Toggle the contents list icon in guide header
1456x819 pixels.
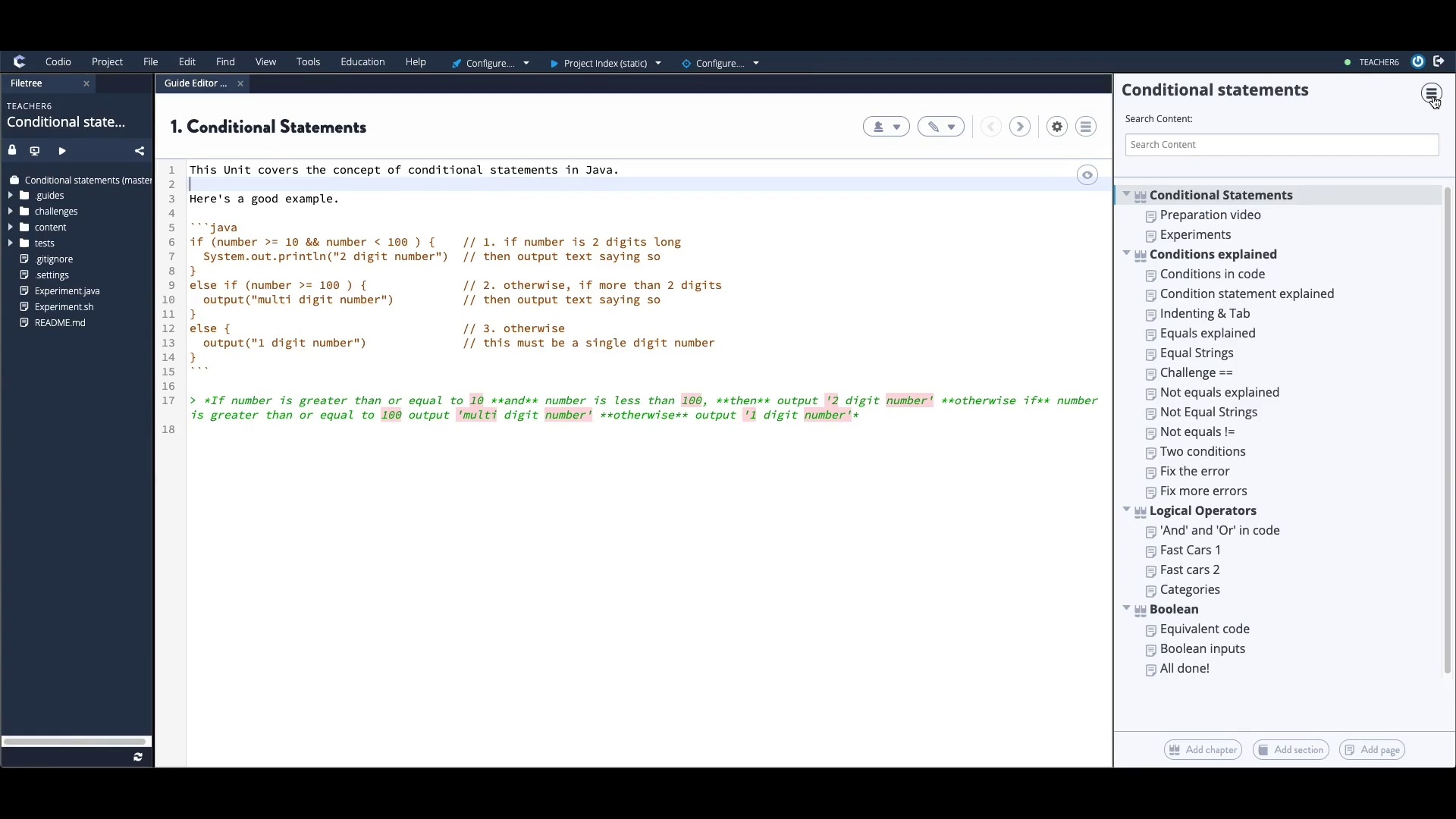[x=1086, y=127]
